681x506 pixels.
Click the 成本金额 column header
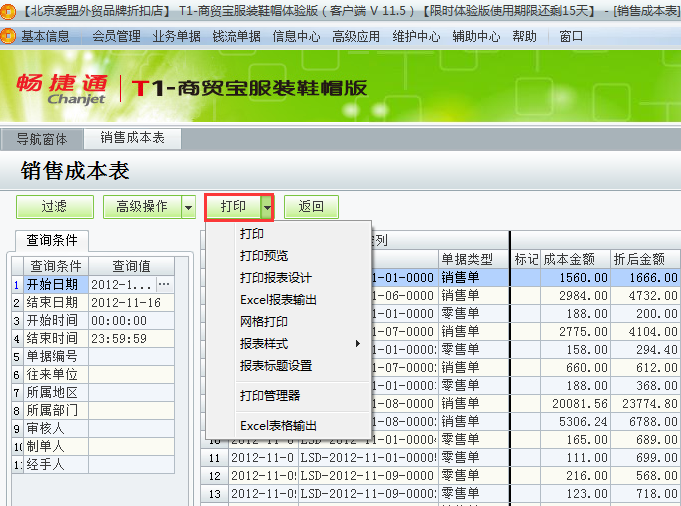click(575, 258)
